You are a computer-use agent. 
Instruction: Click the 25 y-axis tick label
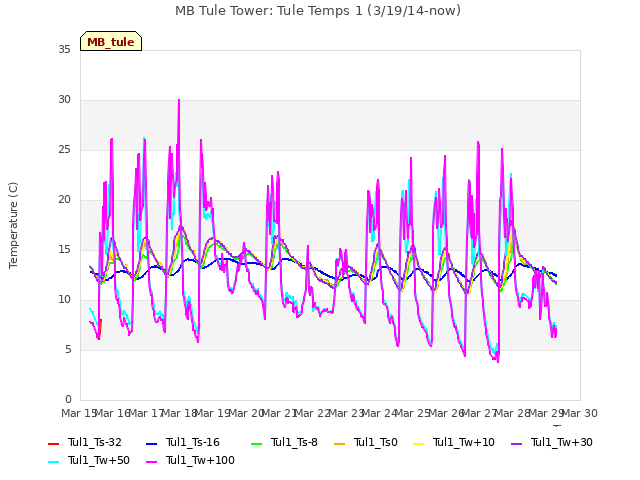(x=64, y=150)
